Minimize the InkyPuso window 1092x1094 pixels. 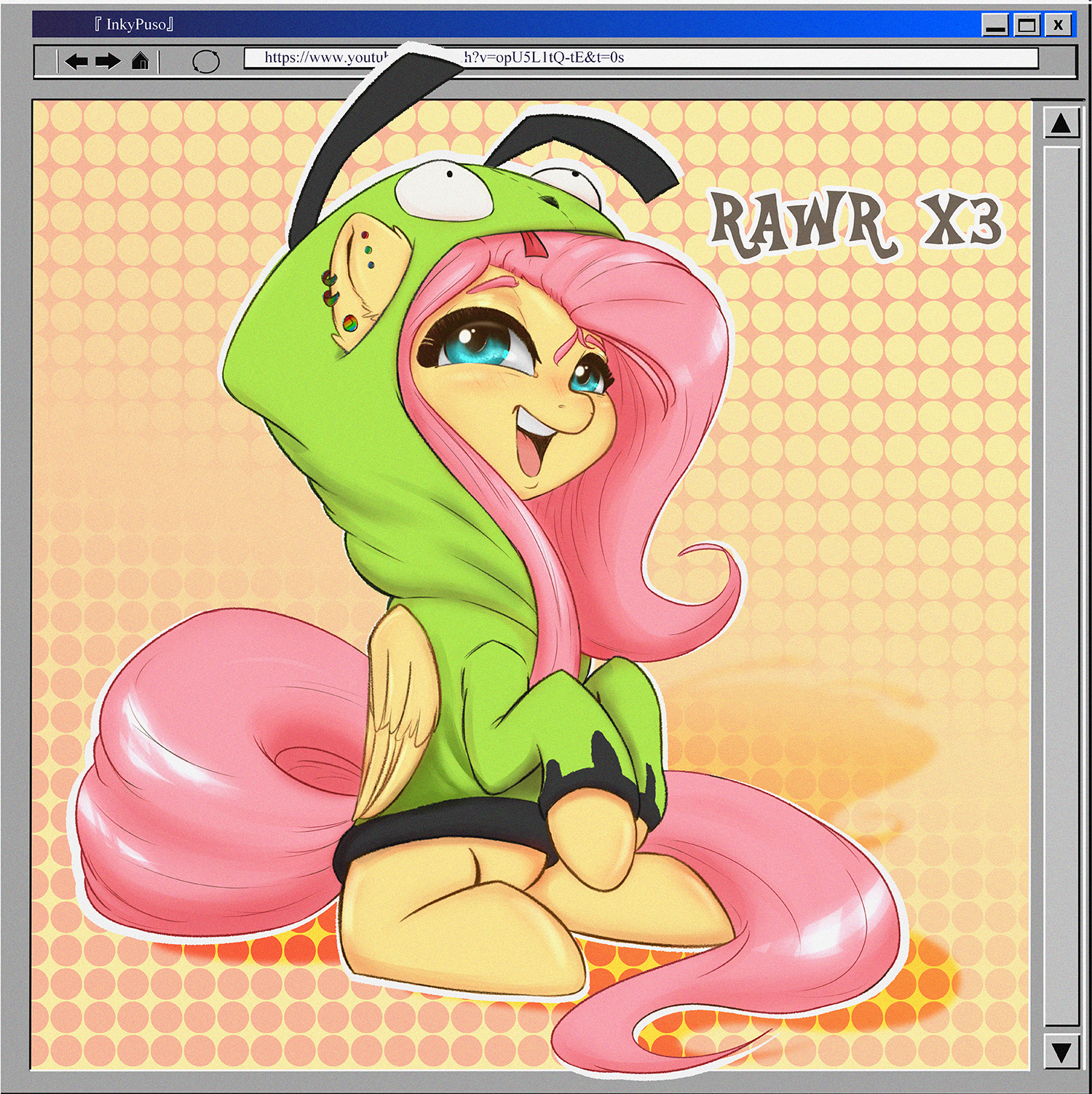(994, 25)
